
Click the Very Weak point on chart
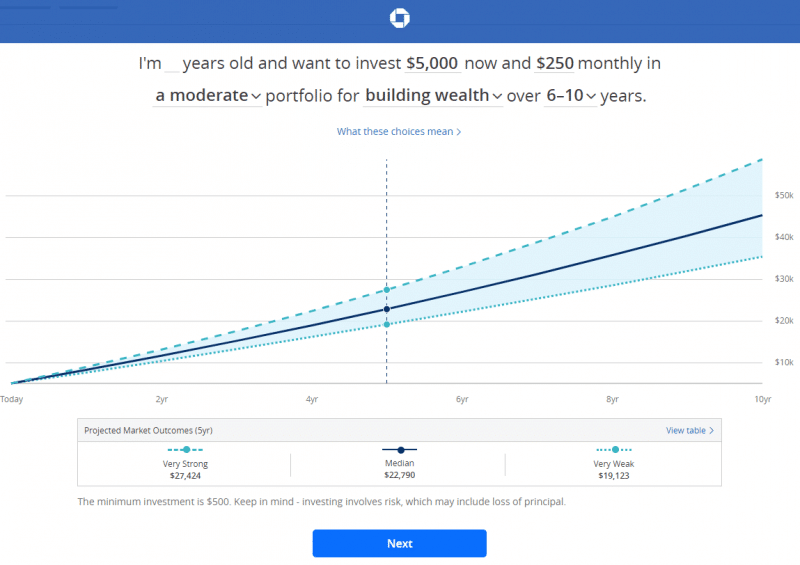click(387, 324)
